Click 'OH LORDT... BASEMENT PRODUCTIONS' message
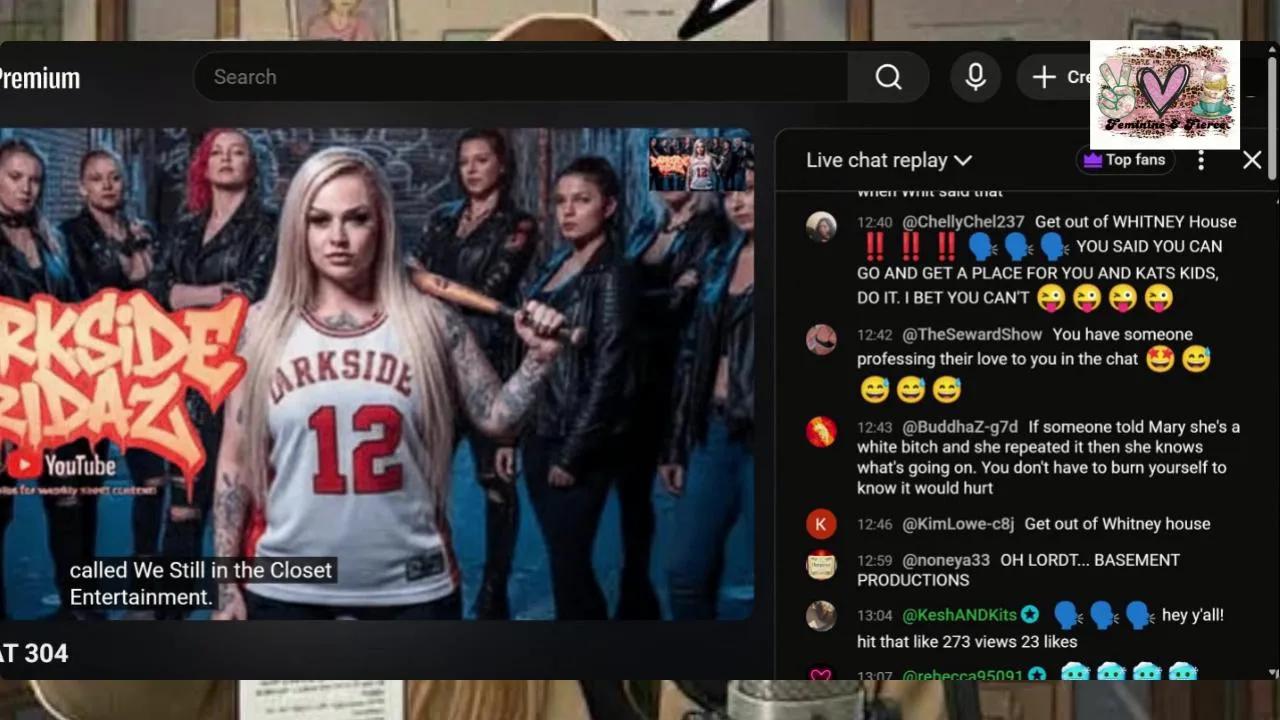 click(1018, 570)
